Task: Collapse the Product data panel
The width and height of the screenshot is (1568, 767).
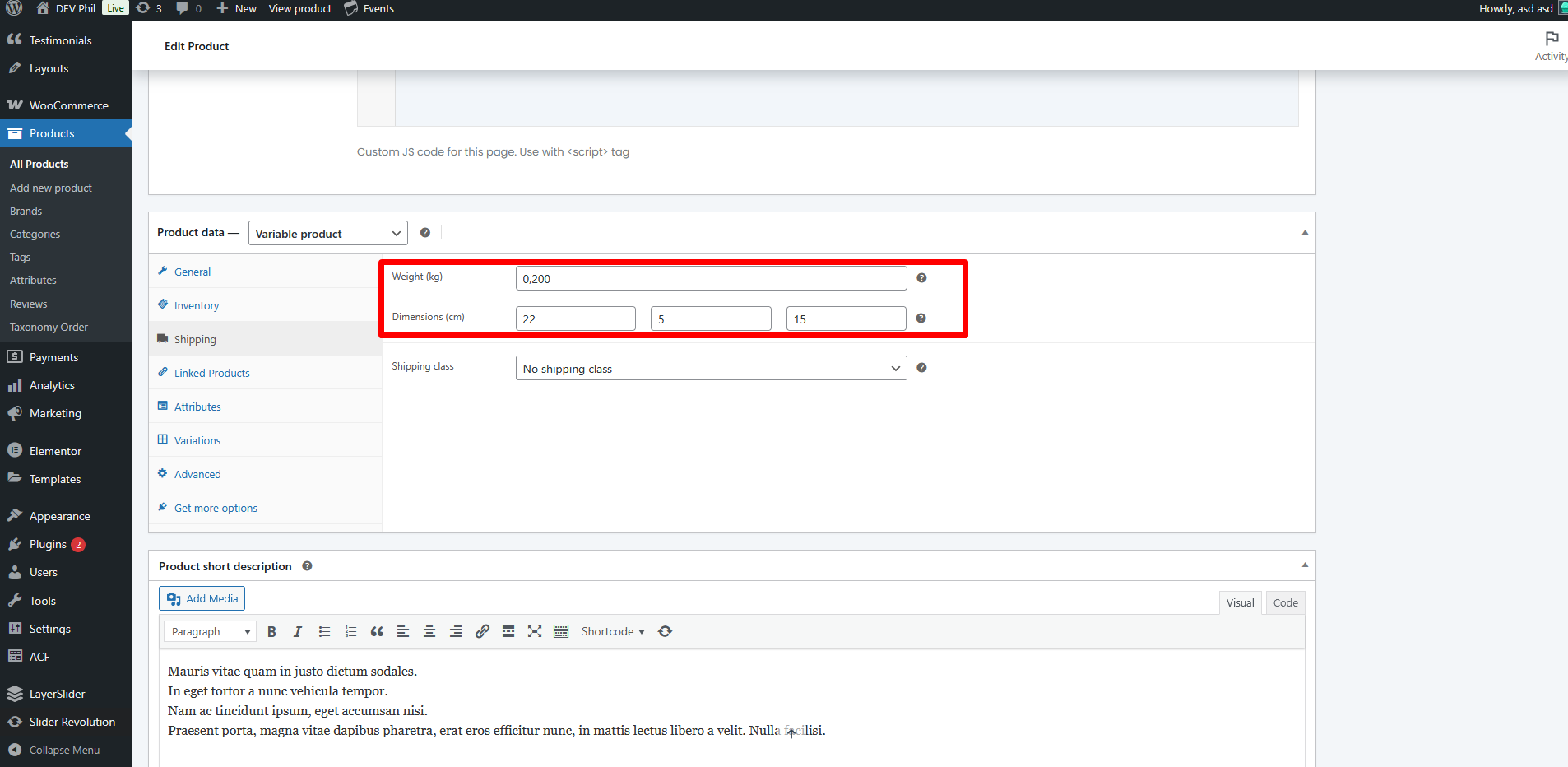Action: (1305, 233)
